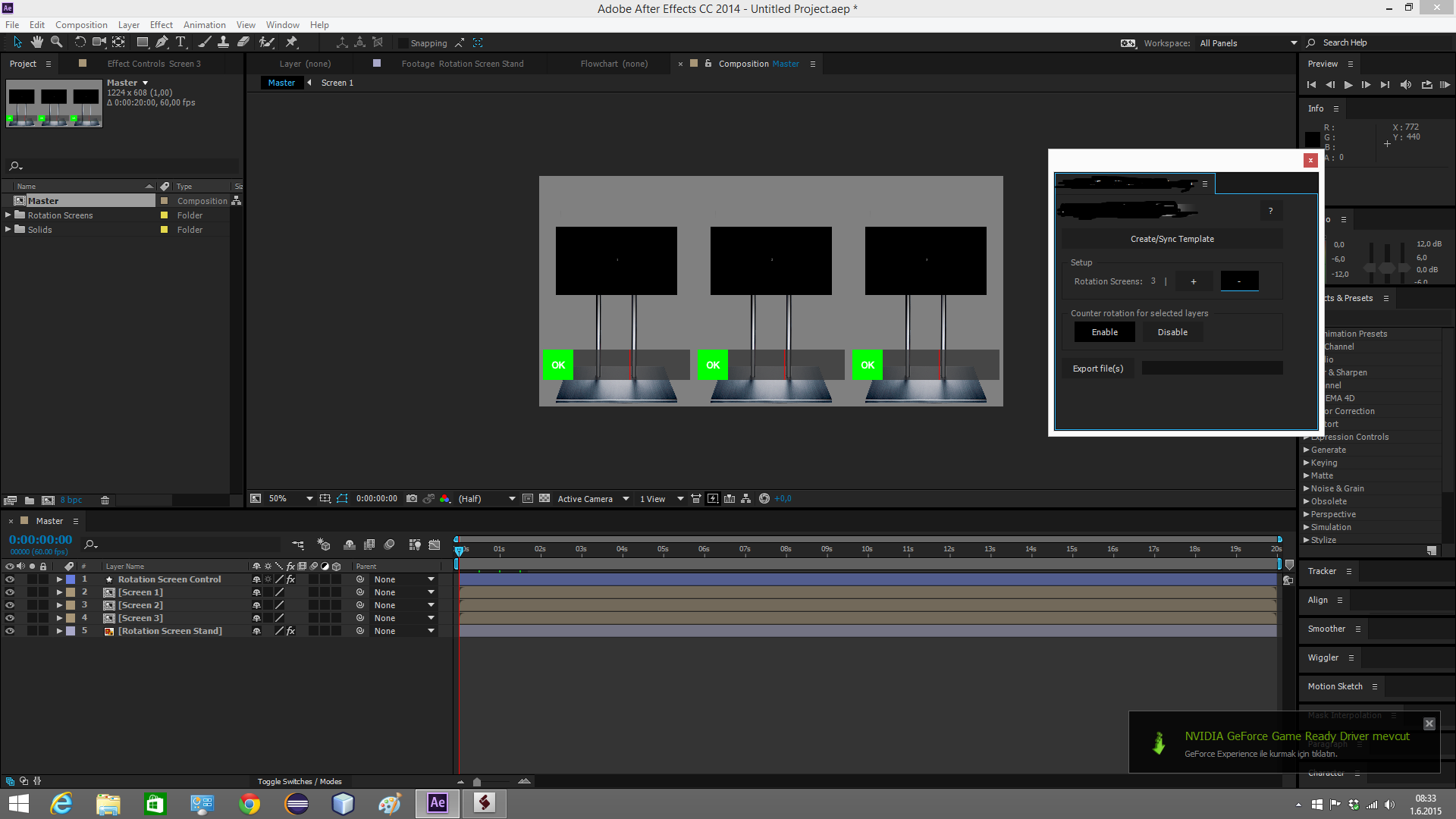1456x819 pixels.
Task: Toggle shy switch for Screen 1 layer
Action: (256, 592)
